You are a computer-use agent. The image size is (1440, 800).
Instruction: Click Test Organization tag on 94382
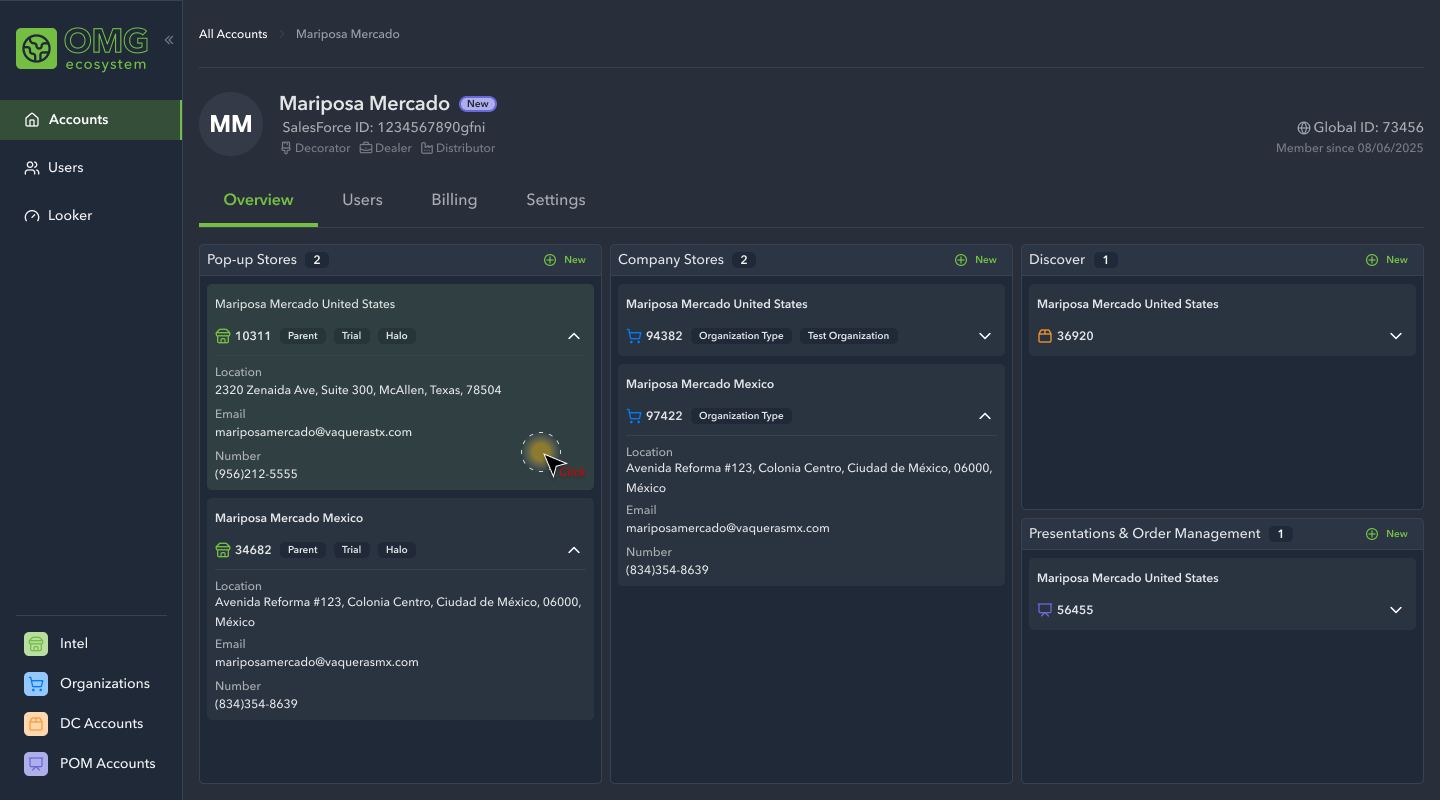coord(848,336)
